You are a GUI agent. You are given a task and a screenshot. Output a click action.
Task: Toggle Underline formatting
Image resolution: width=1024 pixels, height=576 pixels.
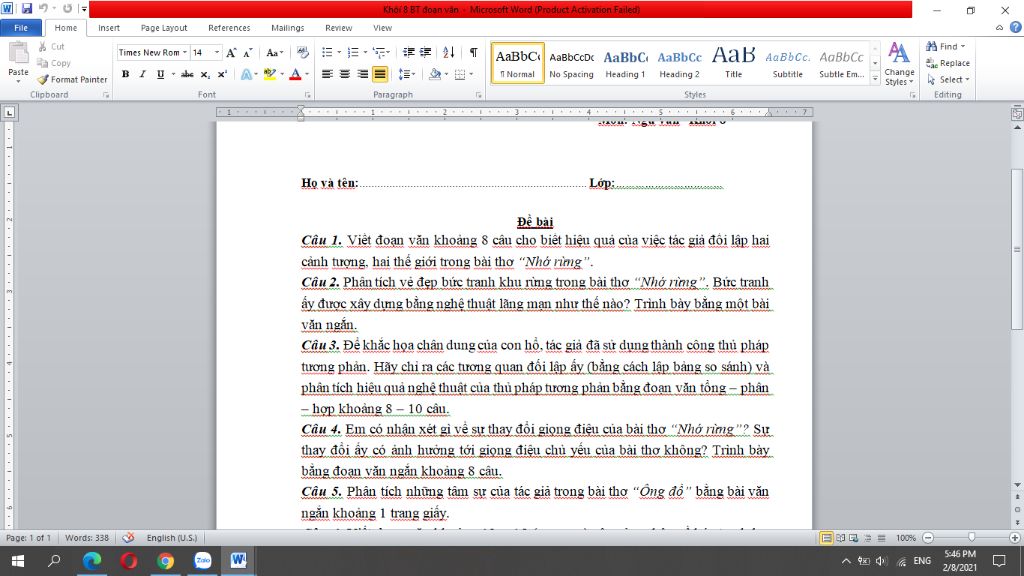160,74
